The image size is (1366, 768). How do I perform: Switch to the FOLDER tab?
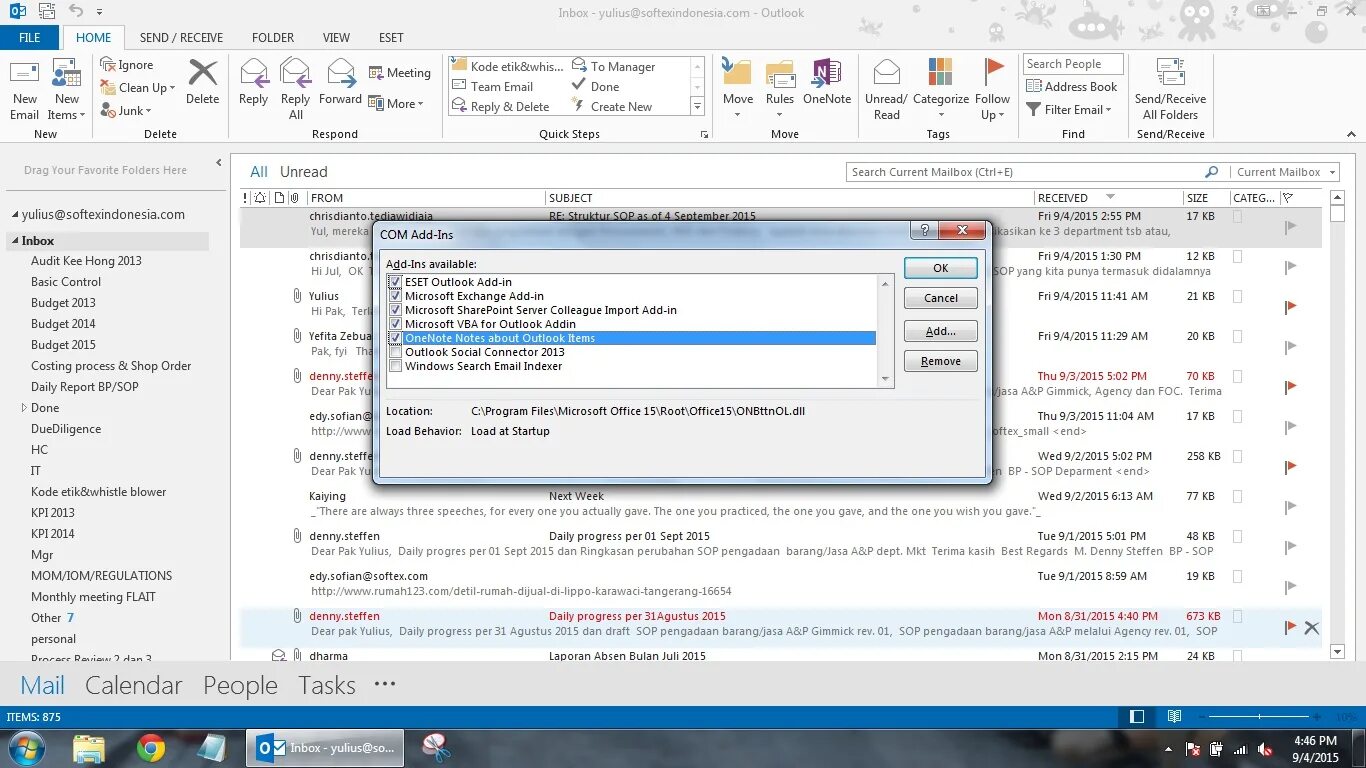[x=273, y=38]
